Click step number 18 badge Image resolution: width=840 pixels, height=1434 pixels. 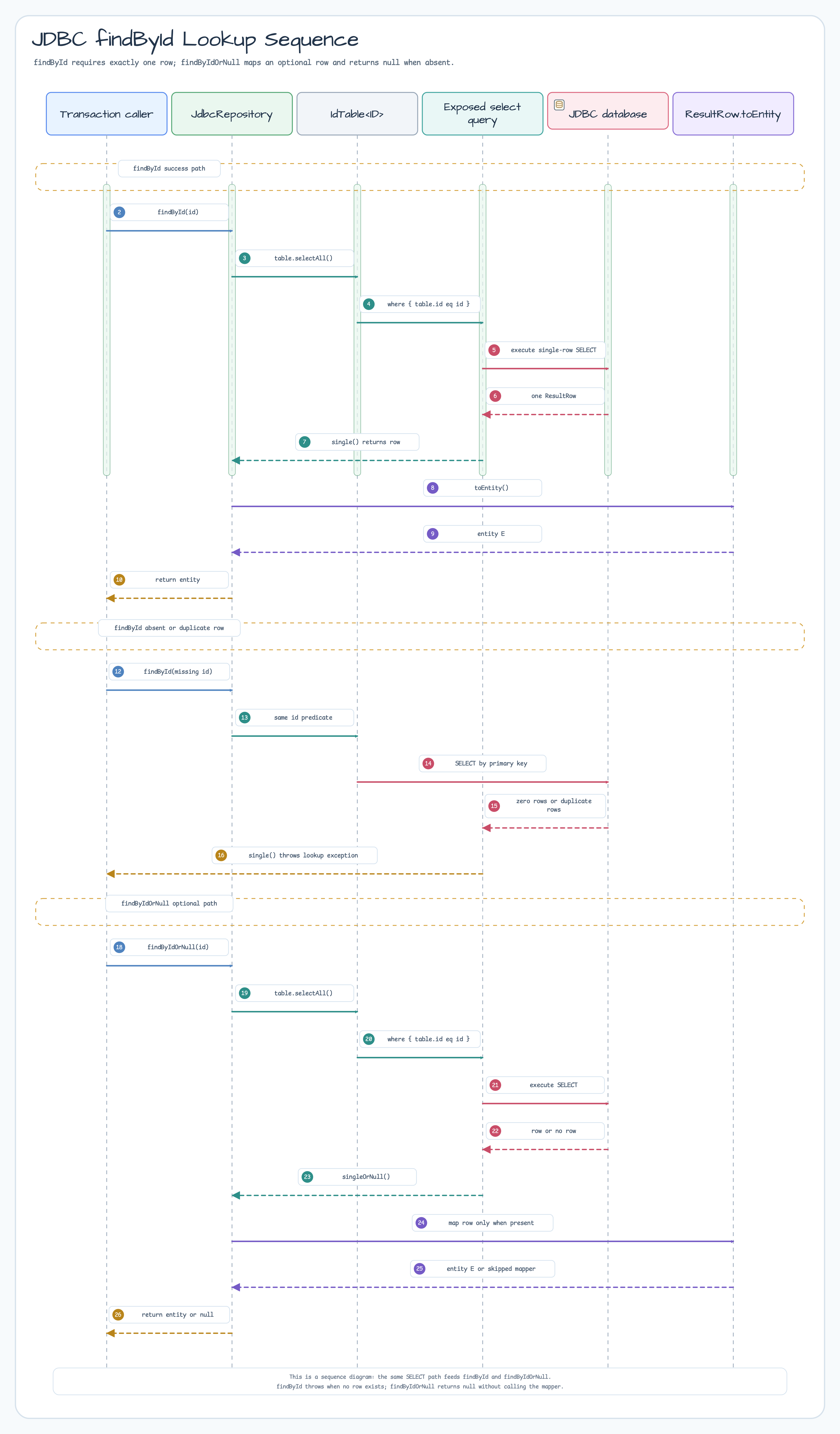point(119,947)
